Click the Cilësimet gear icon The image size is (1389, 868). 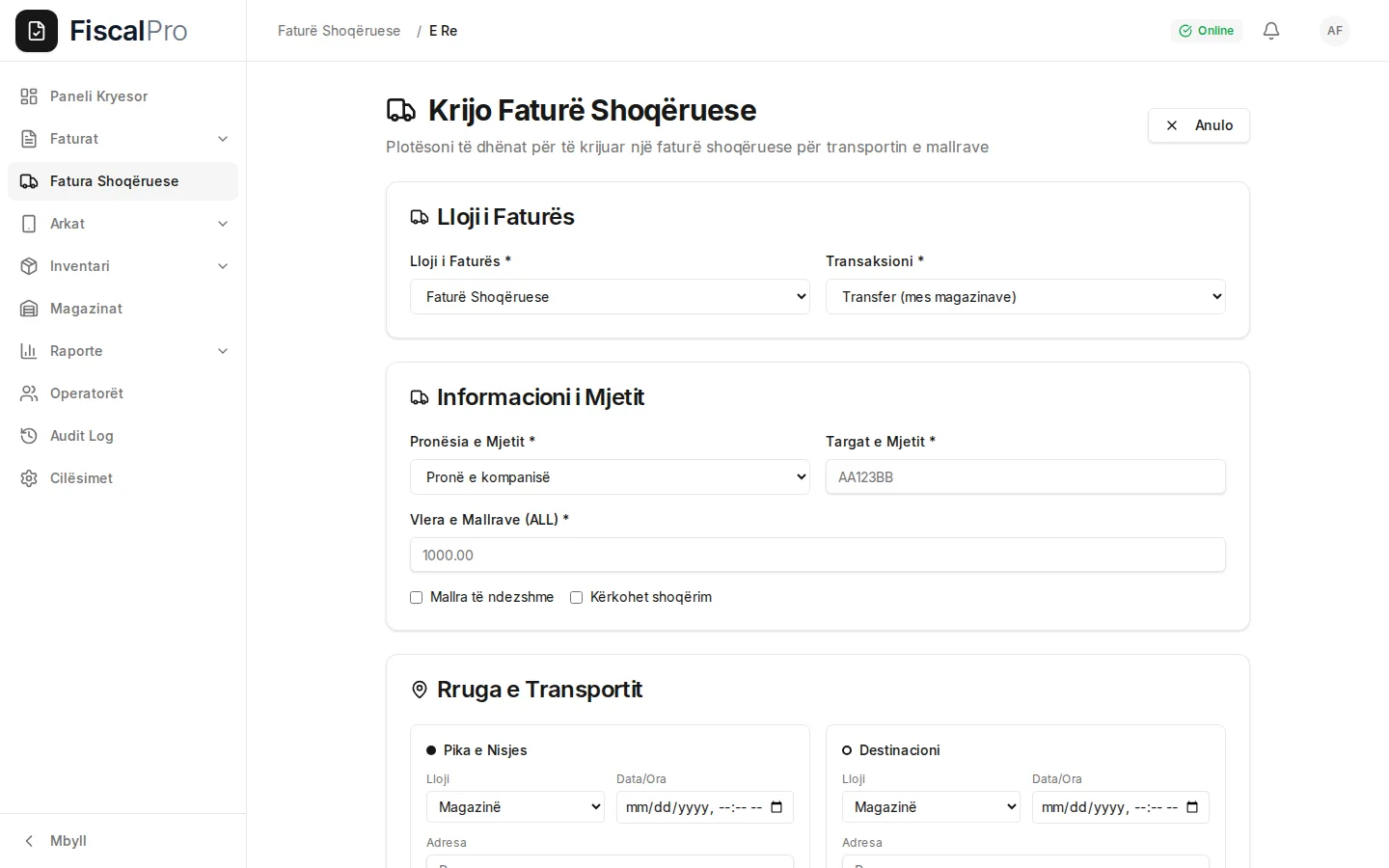click(29, 478)
